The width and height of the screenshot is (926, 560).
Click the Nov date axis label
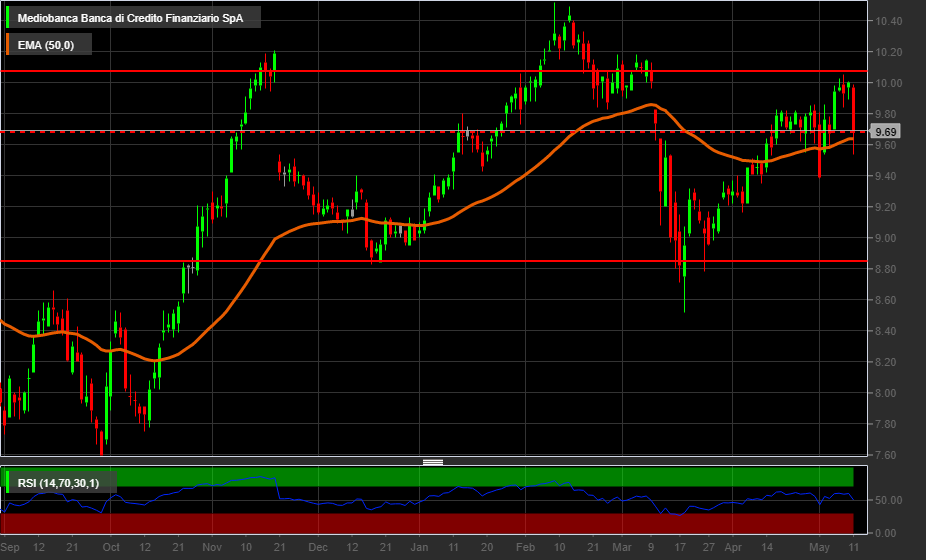tap(212, 548)
